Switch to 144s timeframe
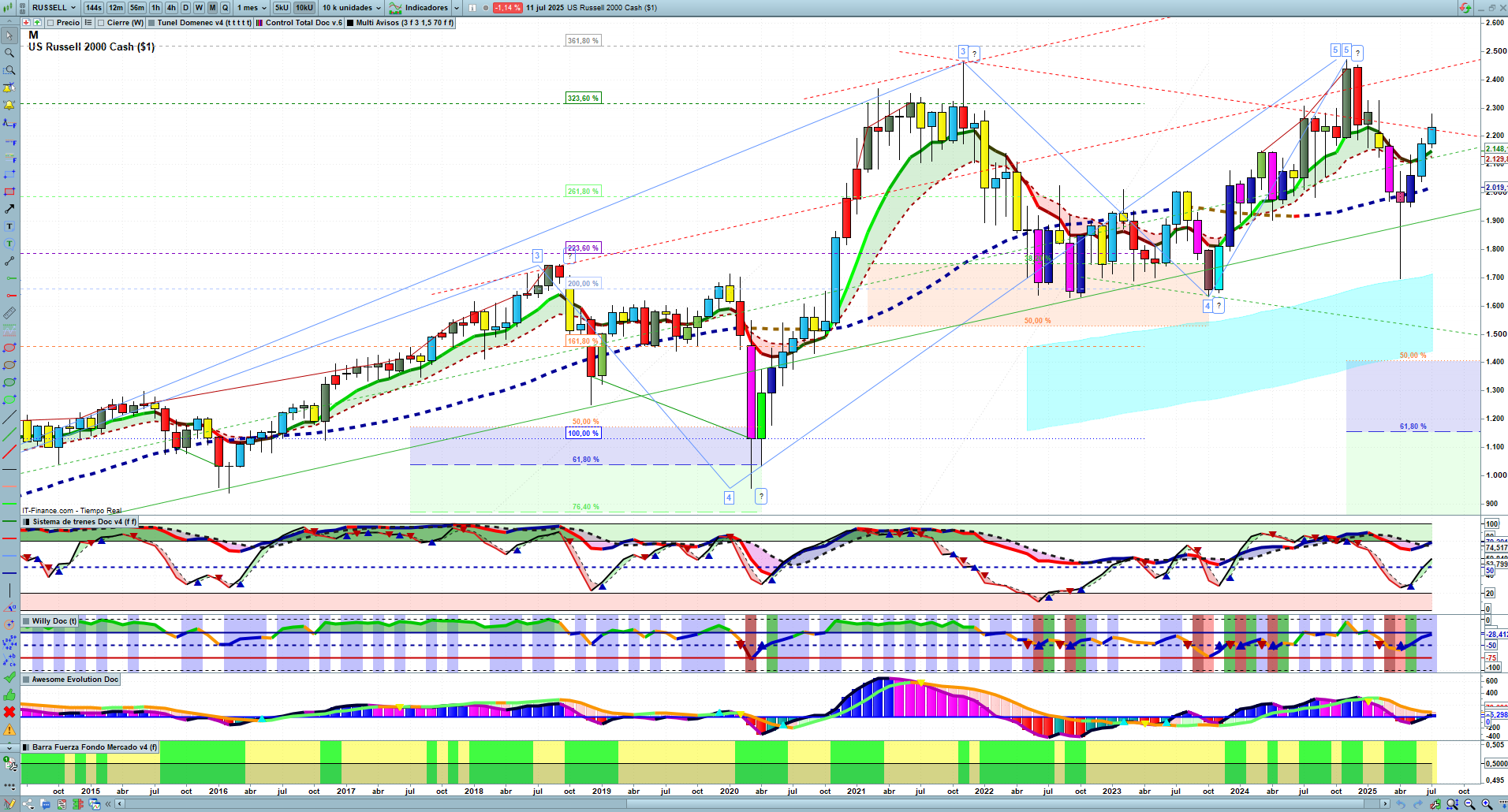Viewport: 1508px width, 812px height. pyautogui.click(x=94, y=8)
